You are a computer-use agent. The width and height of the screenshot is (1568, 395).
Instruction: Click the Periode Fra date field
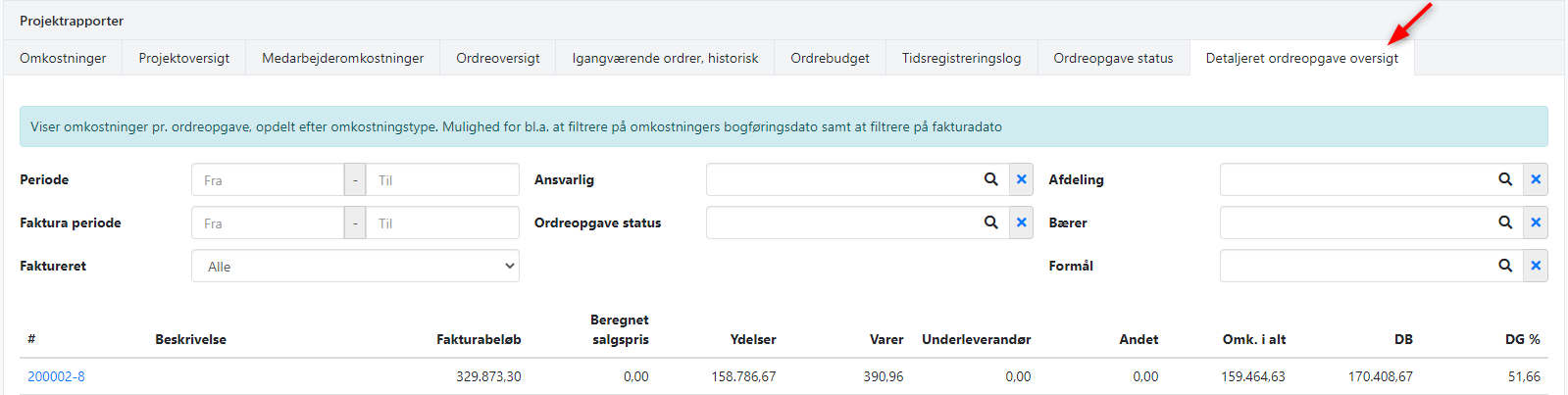(268, 180)
